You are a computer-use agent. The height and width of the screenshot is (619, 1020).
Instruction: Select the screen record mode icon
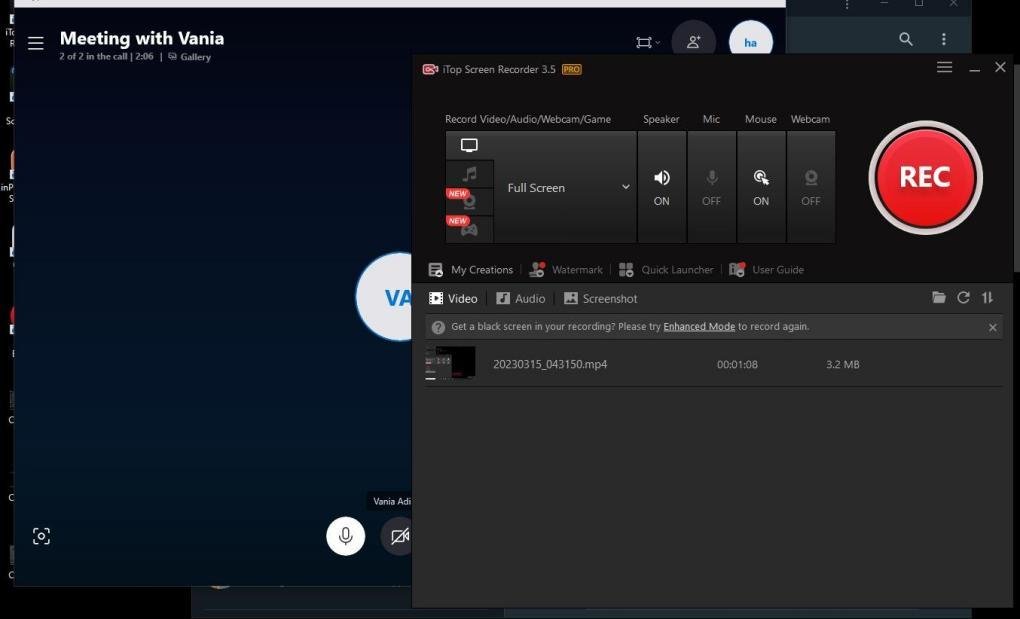(469, 146)
